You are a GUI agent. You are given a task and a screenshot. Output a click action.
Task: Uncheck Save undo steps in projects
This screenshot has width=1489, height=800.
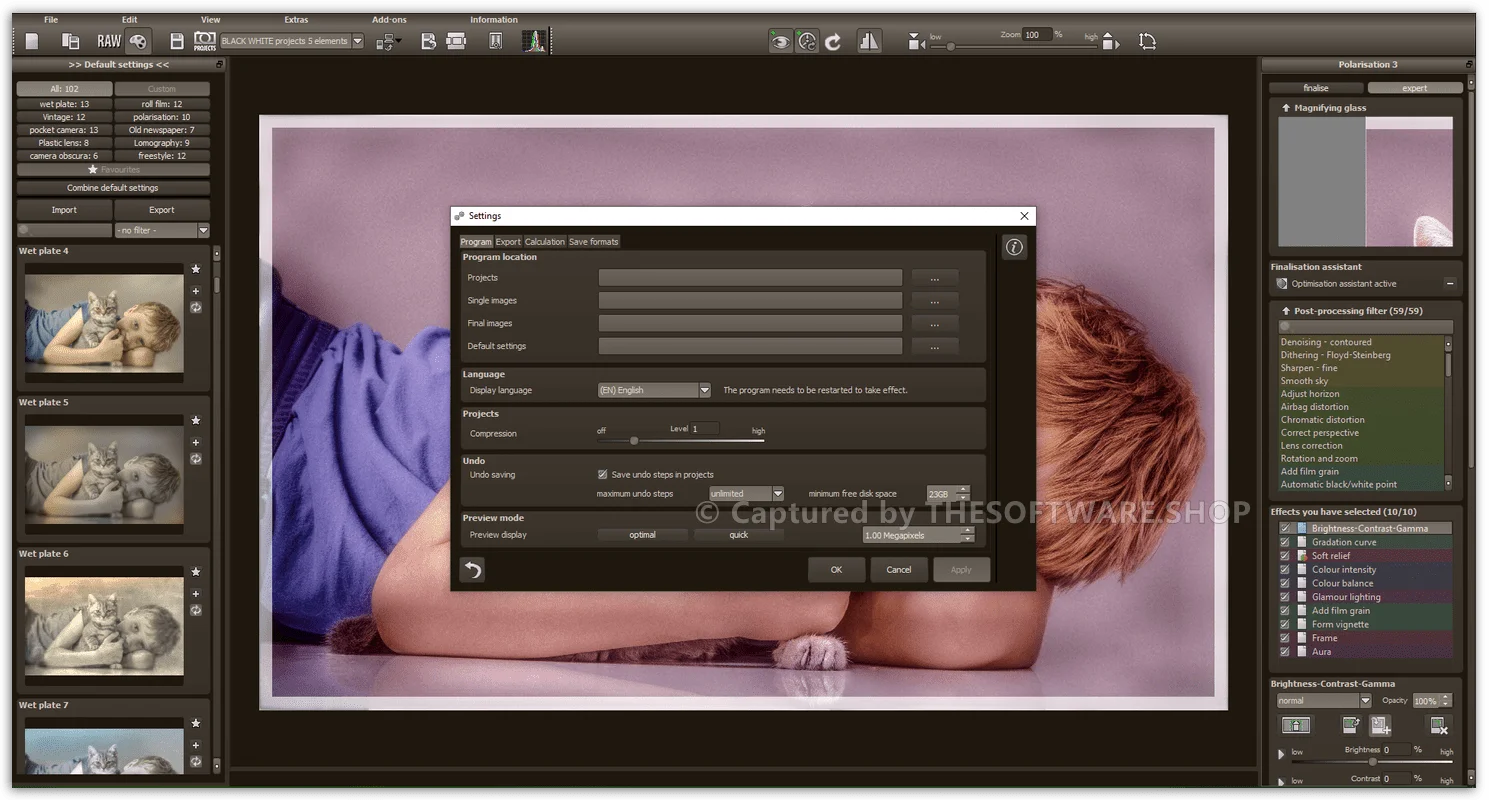[x=602, y=475]
